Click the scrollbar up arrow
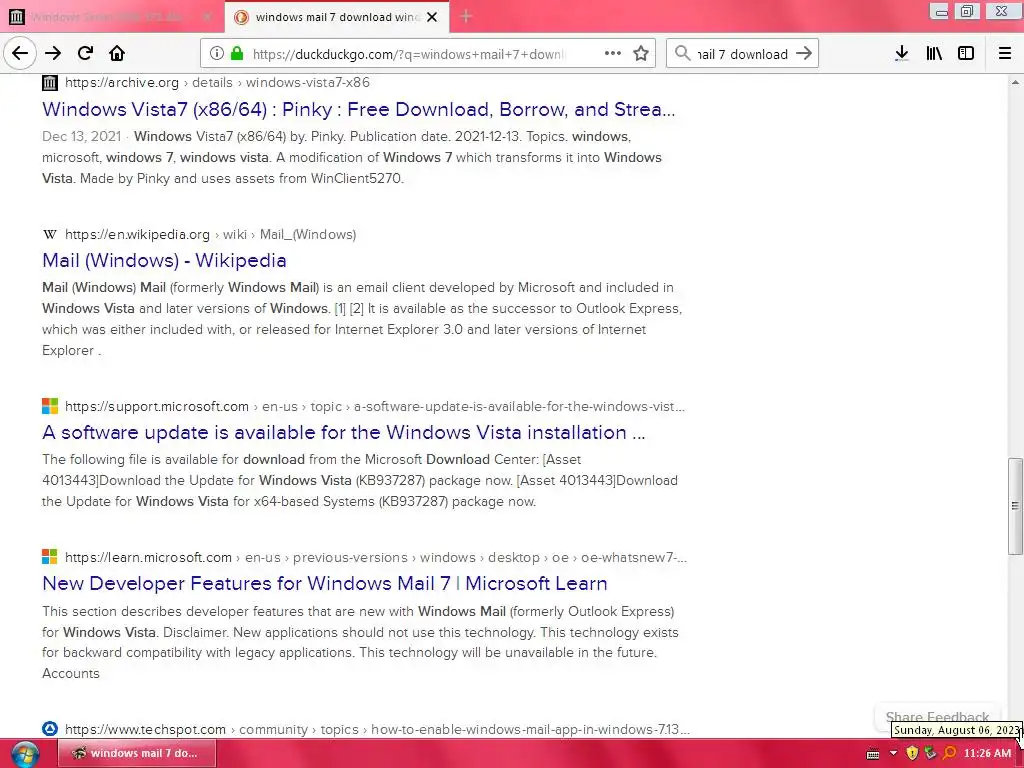 [1014, 82]
